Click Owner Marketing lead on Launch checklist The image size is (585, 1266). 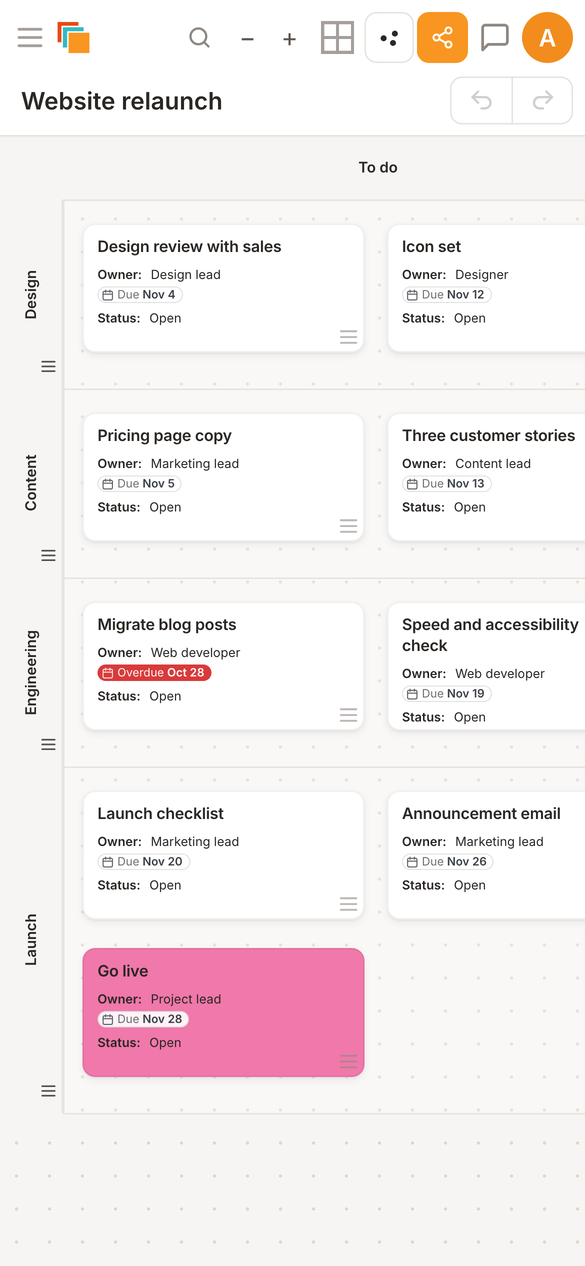click(x=168, y=842)
